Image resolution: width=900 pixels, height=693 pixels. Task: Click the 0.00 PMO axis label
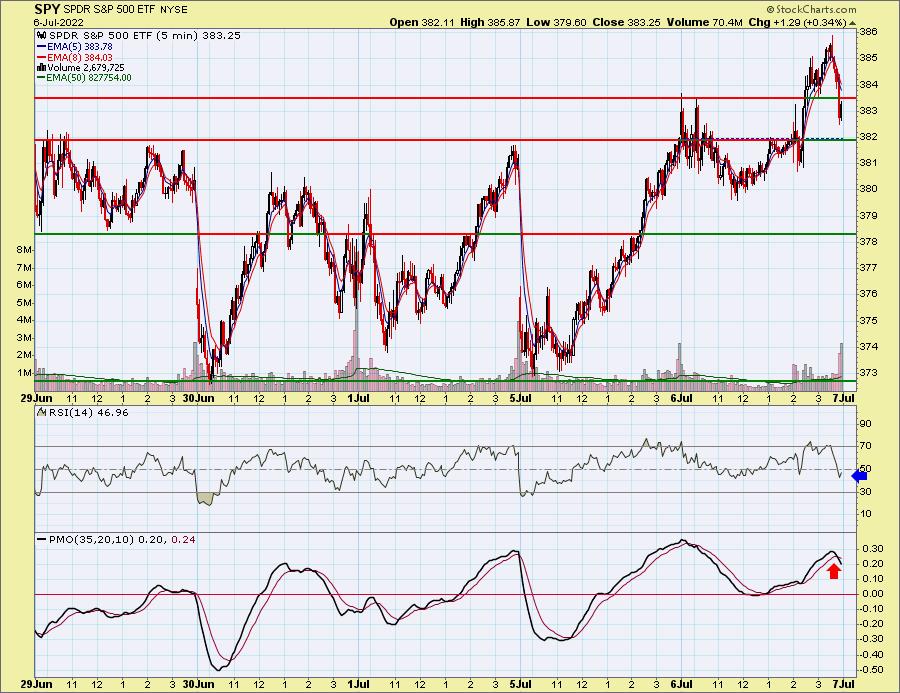tap(874, 594)
